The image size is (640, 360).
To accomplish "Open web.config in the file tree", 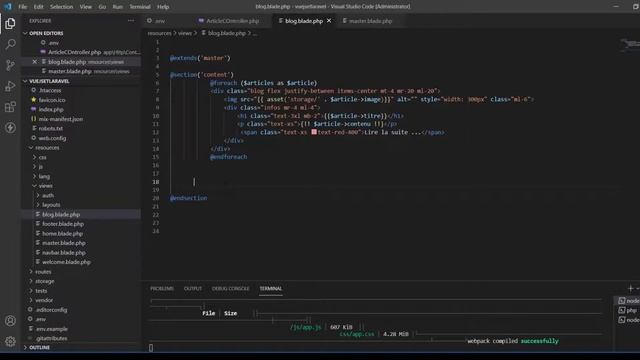I will 52,138.
